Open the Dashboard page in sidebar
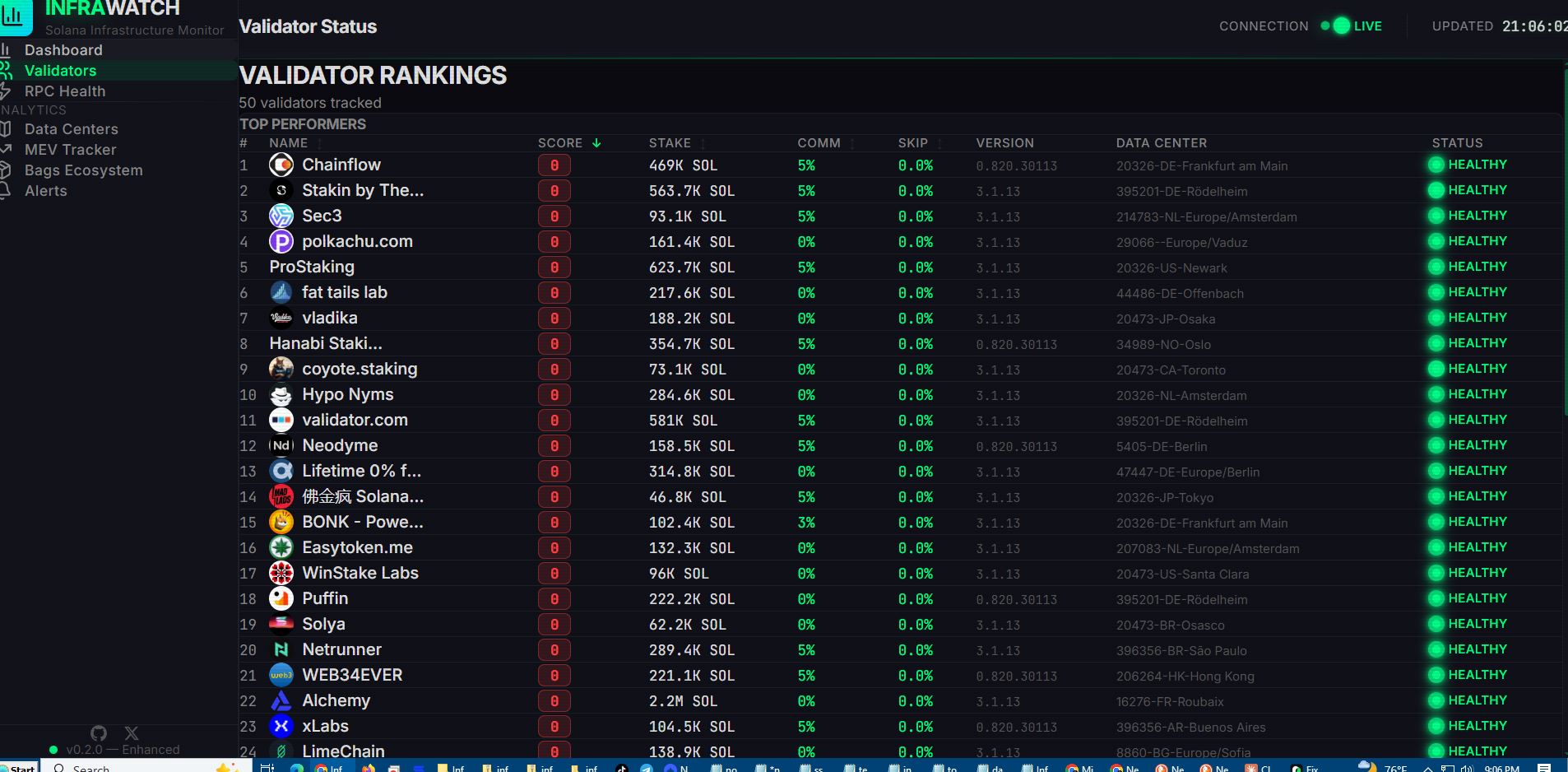1568x772 pixels. coord(118,50)
